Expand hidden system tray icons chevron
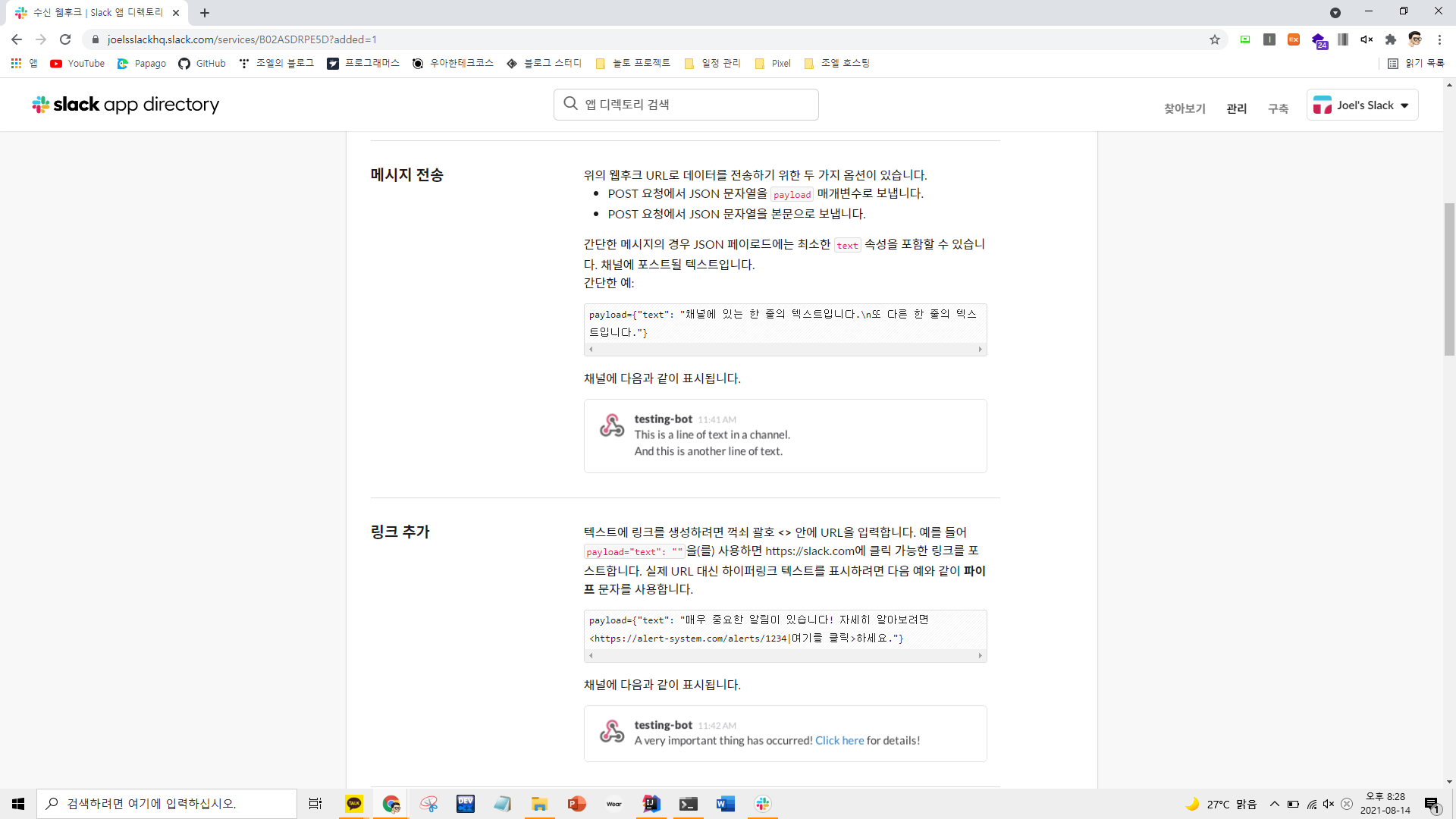Viewport: 1456px width, 819px height. pos(1274,804)
